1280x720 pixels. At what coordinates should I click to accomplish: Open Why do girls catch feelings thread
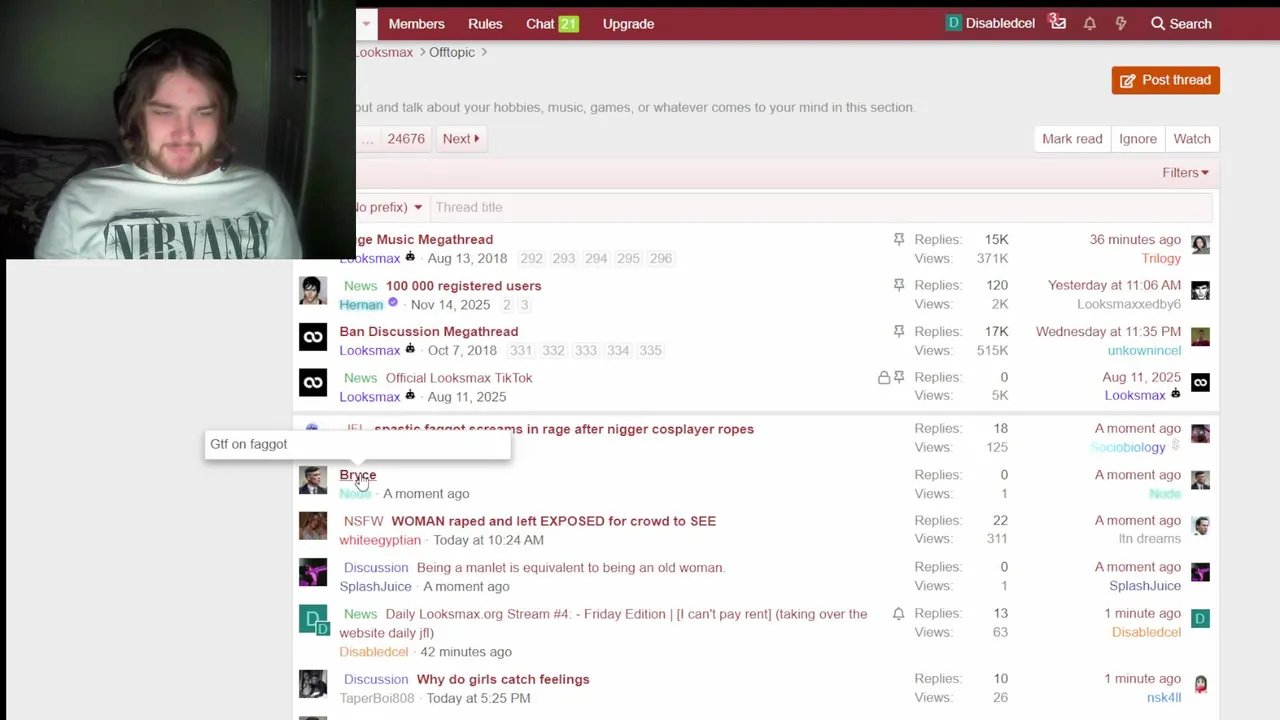click(503, 679)
